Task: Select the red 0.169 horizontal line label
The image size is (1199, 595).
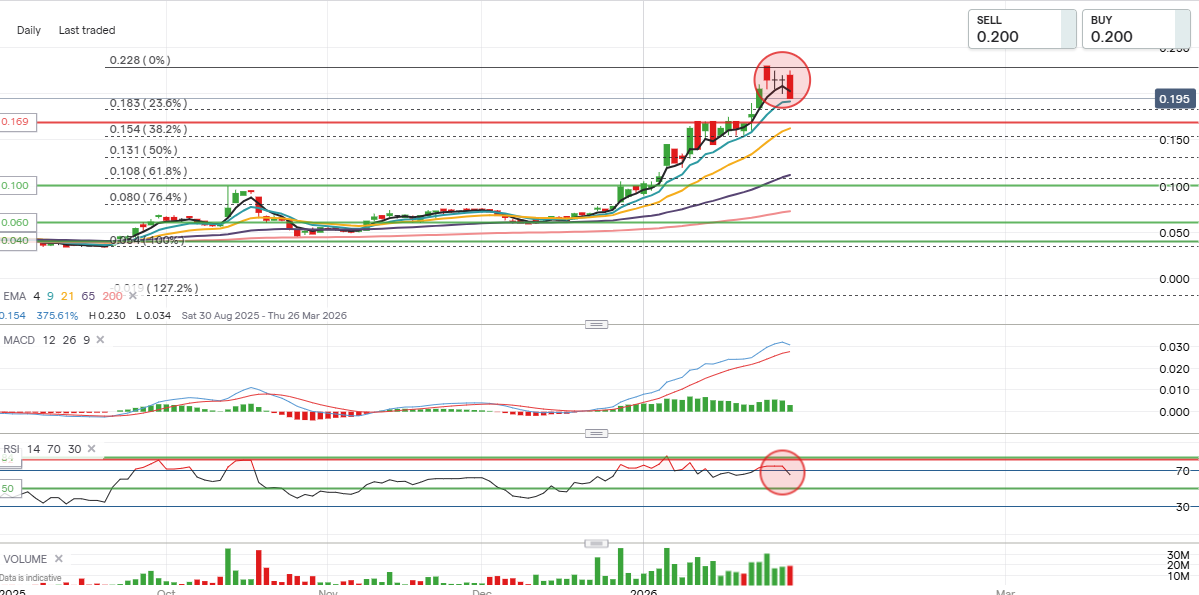Action: pyautogui.click(x=16, y=122)
